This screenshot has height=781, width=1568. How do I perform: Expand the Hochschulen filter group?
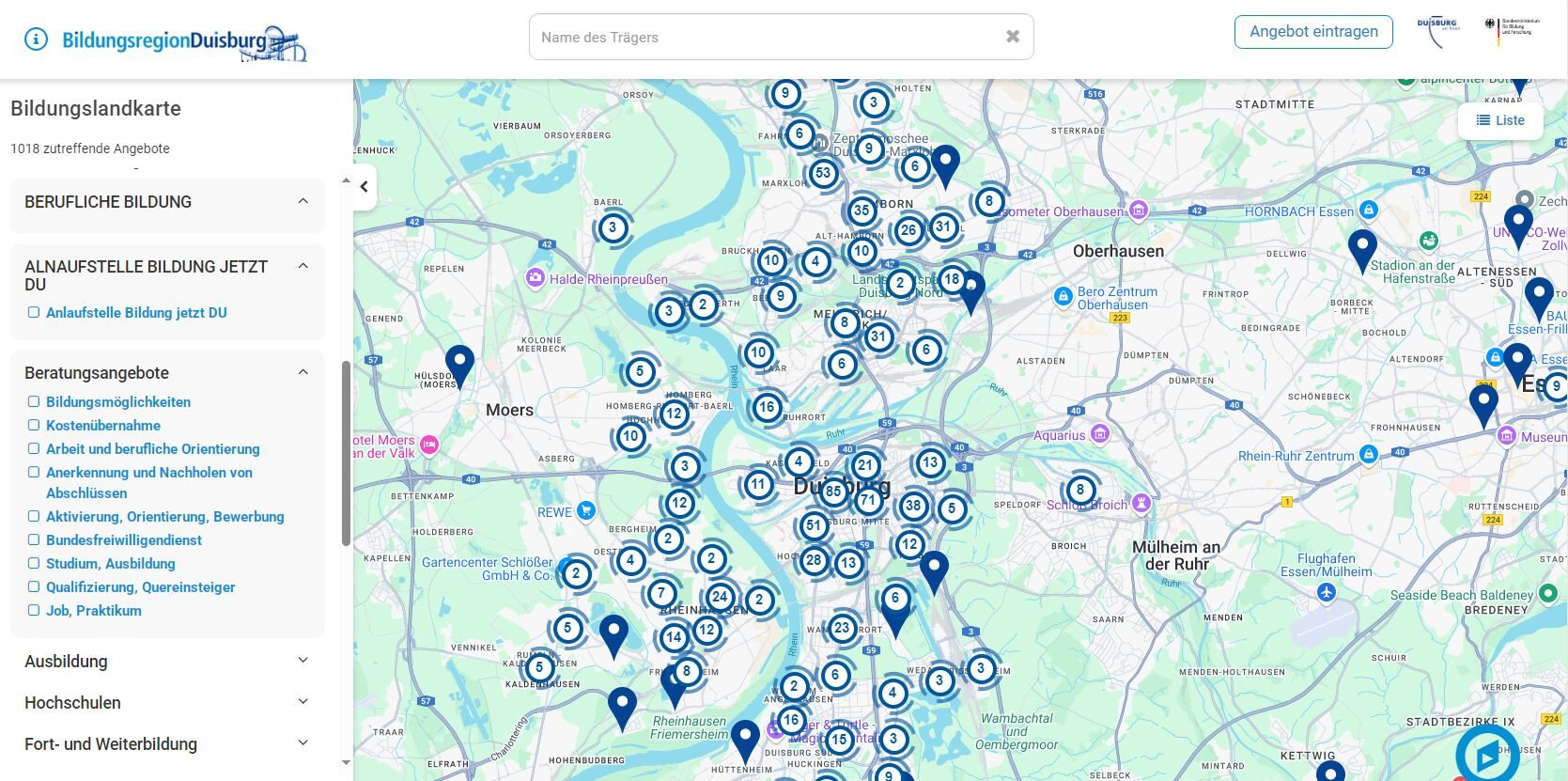tap(303, 702)
